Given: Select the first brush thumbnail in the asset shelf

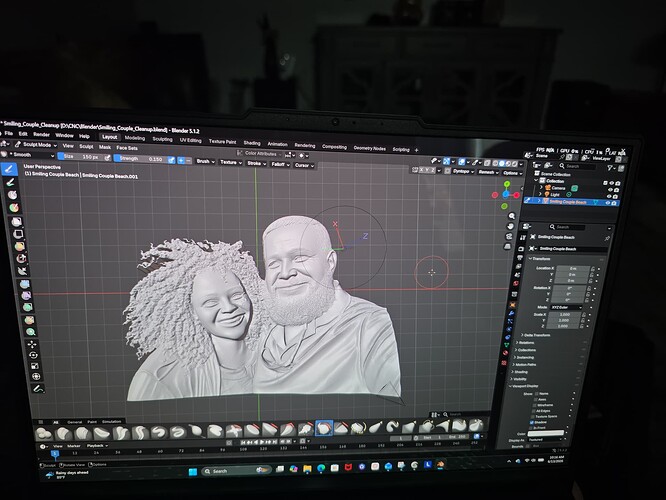Looking at the screenshot, I should 43,434.
